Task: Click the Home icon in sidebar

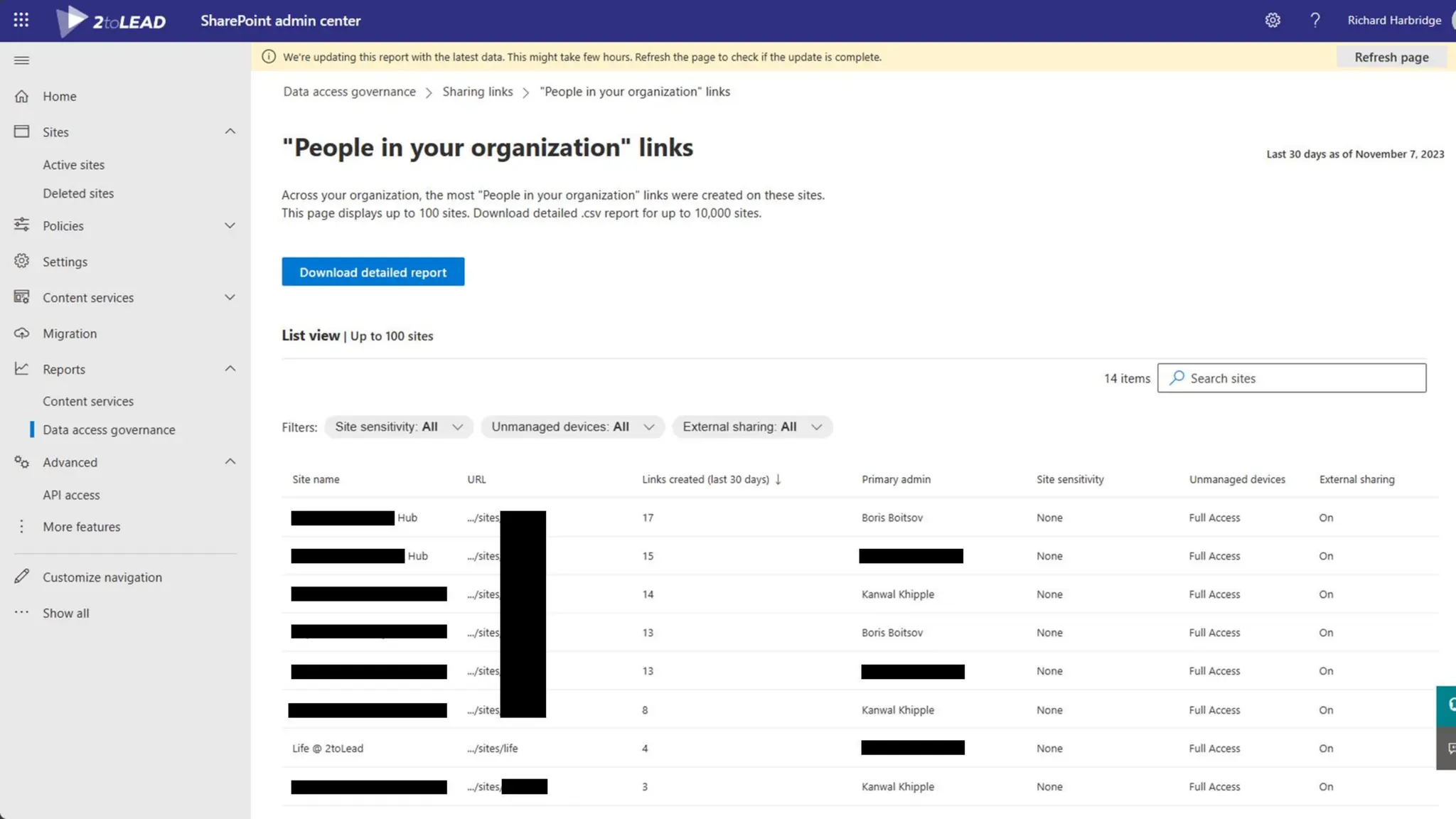Action: point(21,96)
